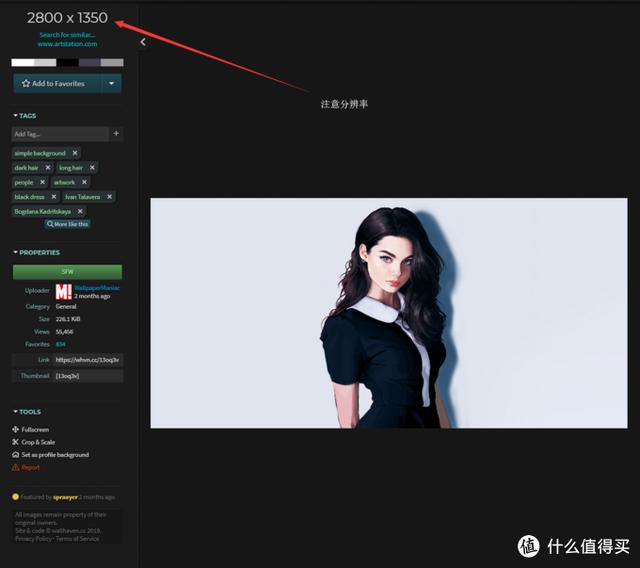The image size is (640, 568).
Task: Collapse the sidebar with the left chevron
Action: coord(143,42)
